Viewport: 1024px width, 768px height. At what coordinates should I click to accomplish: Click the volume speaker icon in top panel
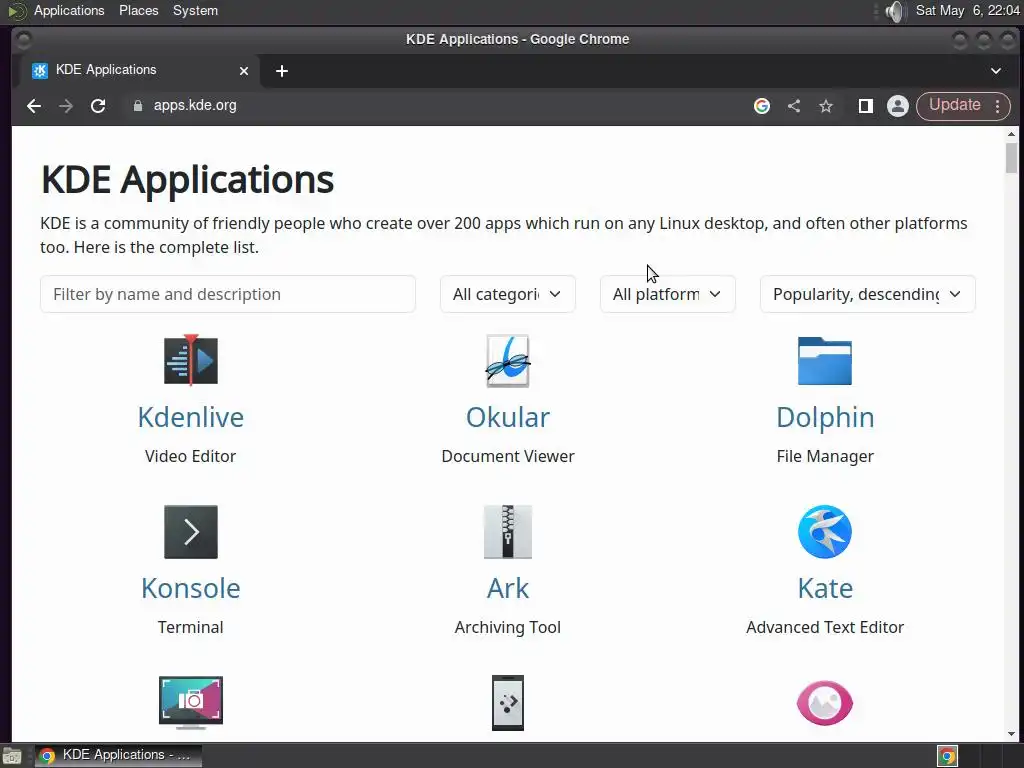[x=895, y=11]
